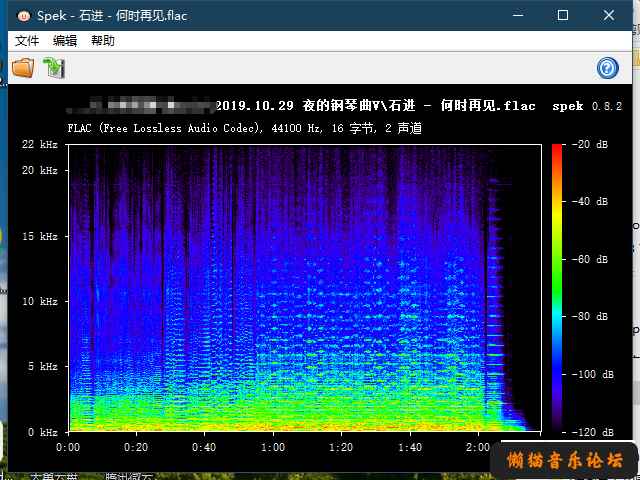
Task: Open the blue help icon
Action: (607, 68)
